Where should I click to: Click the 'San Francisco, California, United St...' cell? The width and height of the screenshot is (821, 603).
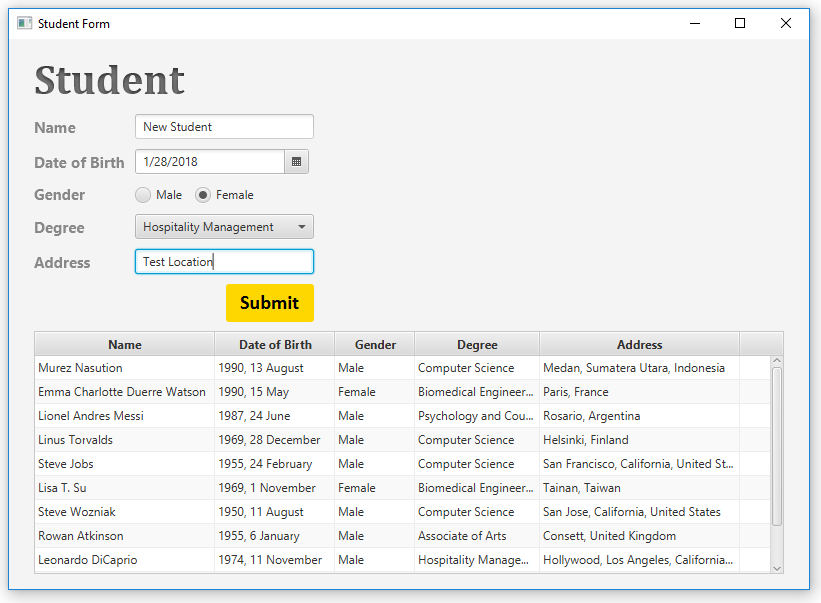click(x=639, y=464)
